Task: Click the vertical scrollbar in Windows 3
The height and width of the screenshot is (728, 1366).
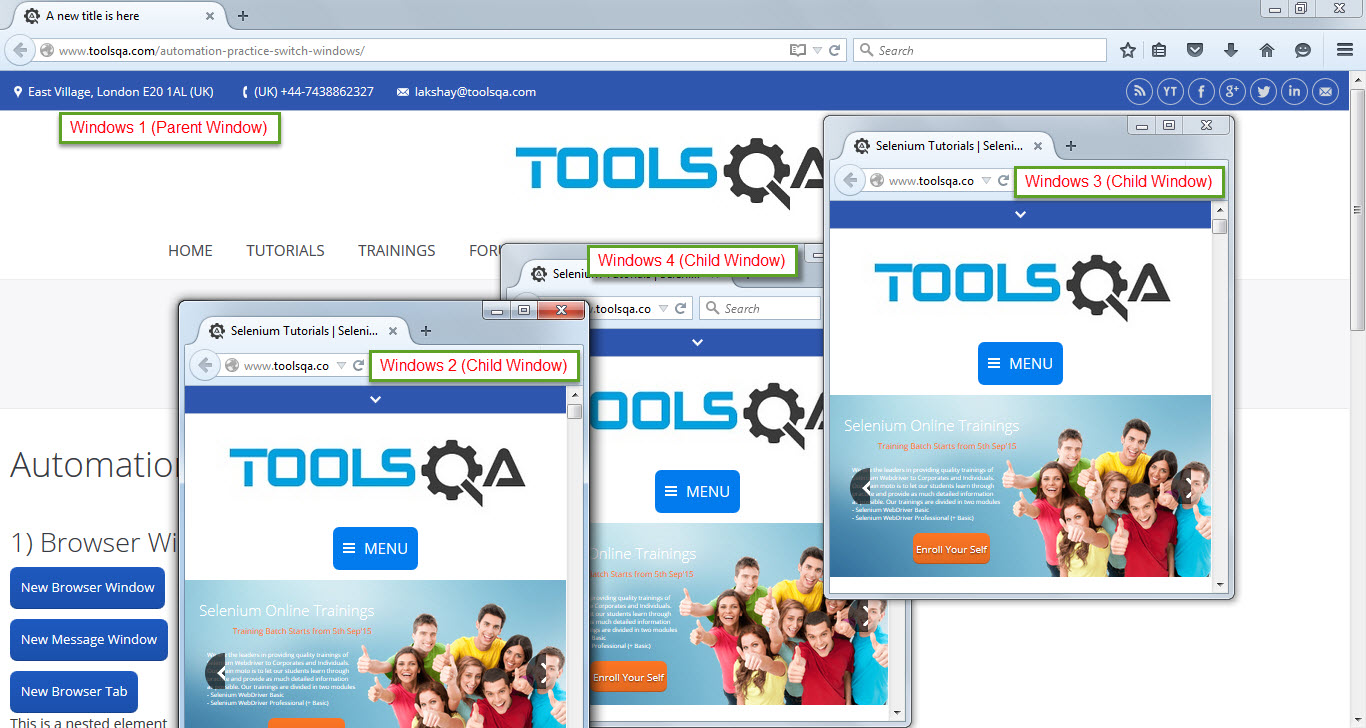Action: pos(1219,400)
